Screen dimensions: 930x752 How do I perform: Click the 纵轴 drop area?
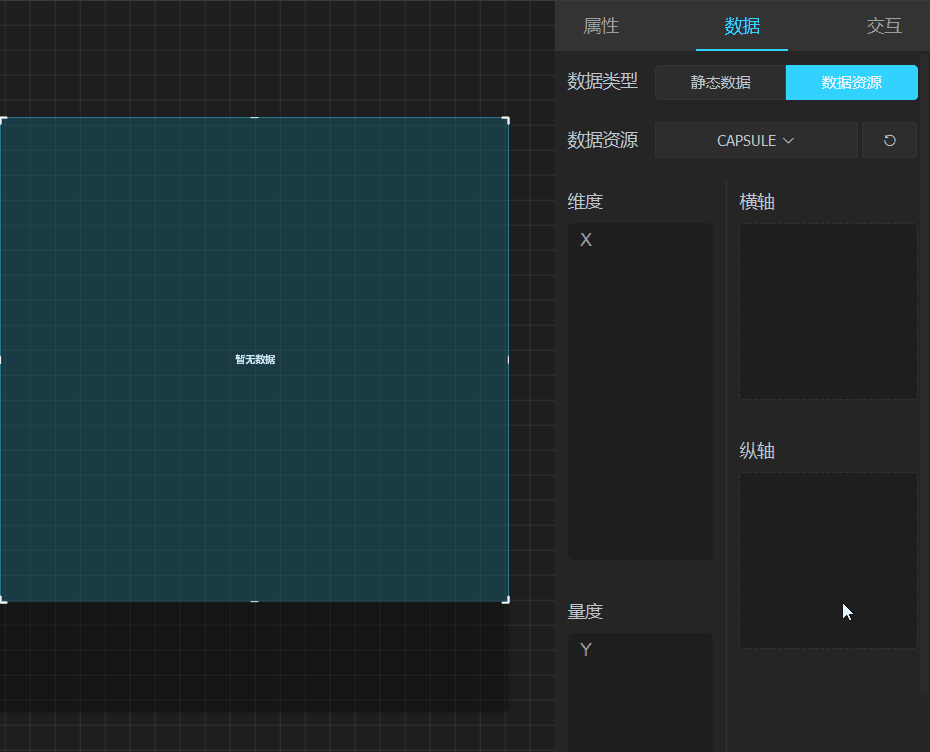click(x=828, y=560)
